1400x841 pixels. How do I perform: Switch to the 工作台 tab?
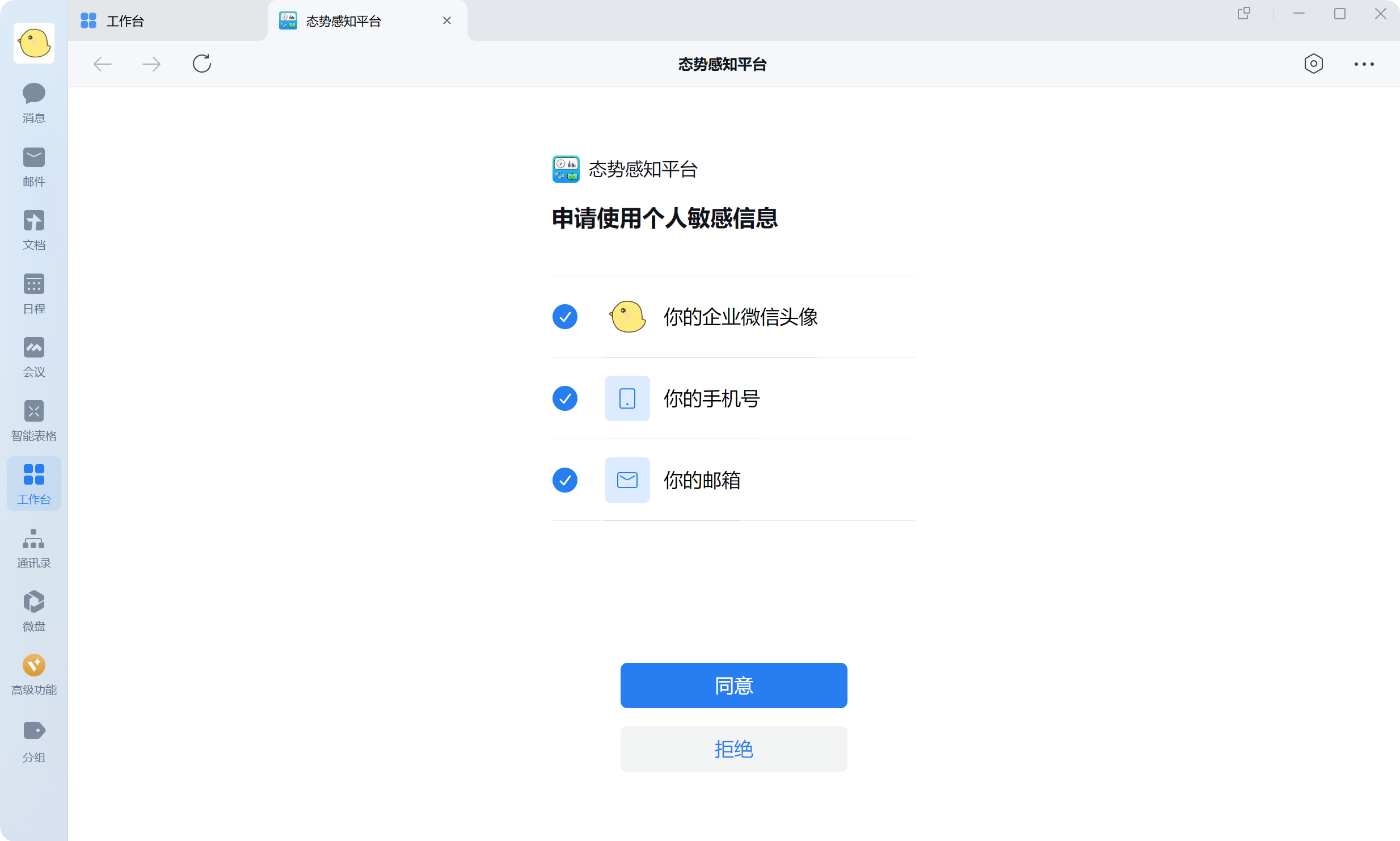[125, 20]
